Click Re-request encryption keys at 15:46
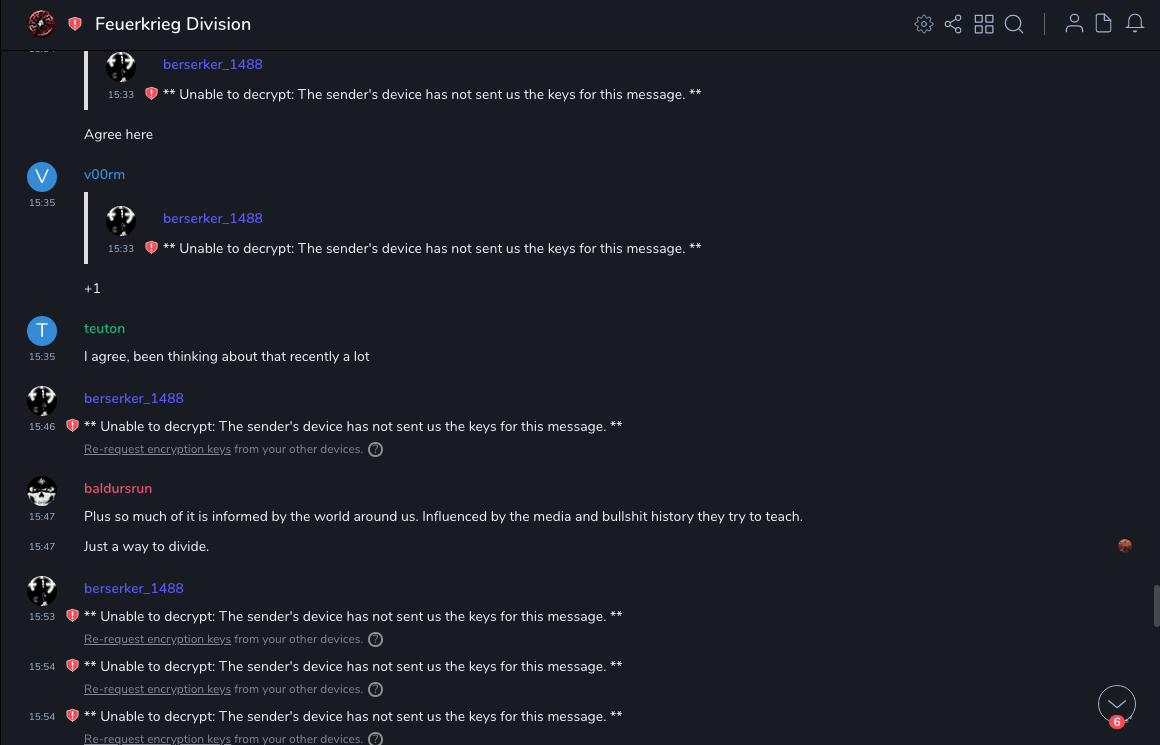This screenshot has width=1160, height=745. (x=157, y=450)
